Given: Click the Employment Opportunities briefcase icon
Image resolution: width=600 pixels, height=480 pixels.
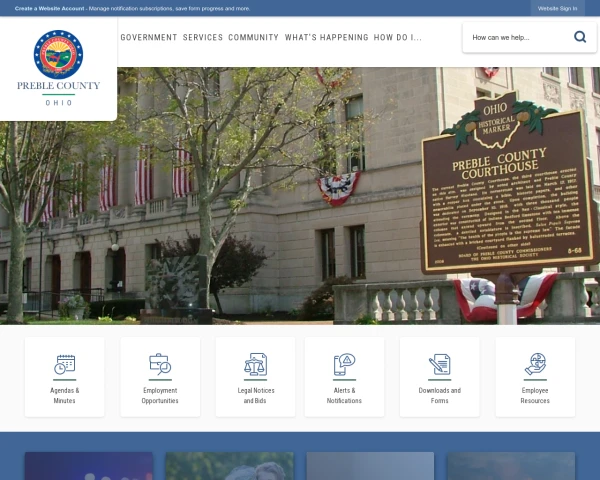Looking at the screenshot, I should point(160,364).
